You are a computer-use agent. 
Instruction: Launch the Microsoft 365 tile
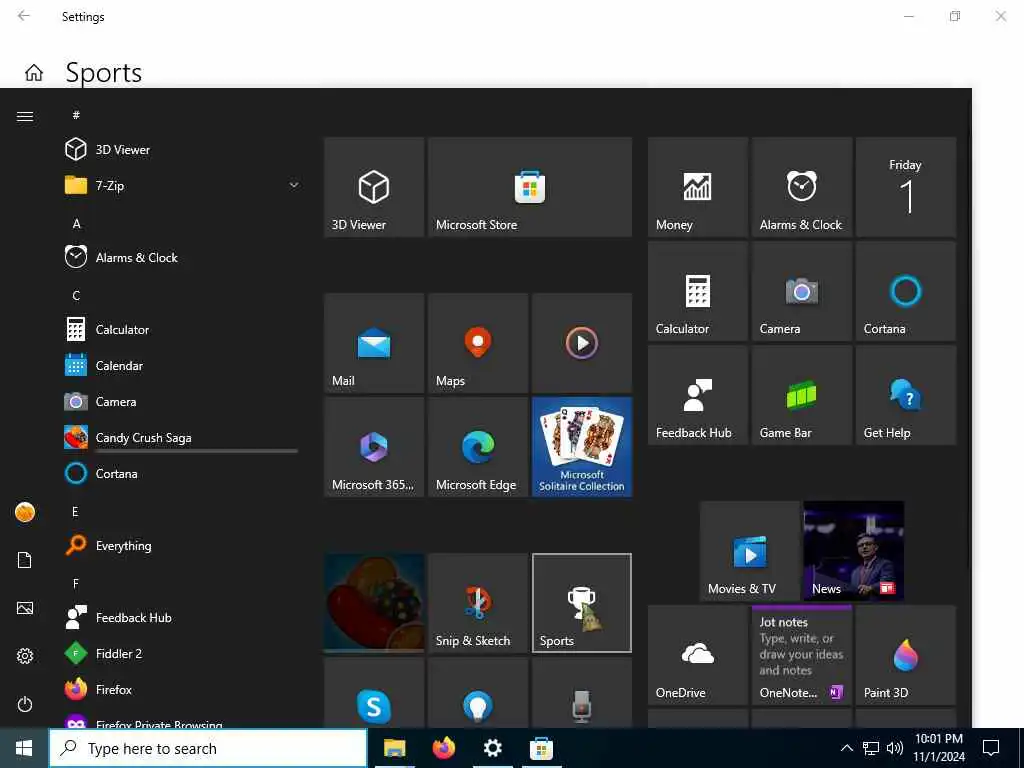click(x=374, y=447)
